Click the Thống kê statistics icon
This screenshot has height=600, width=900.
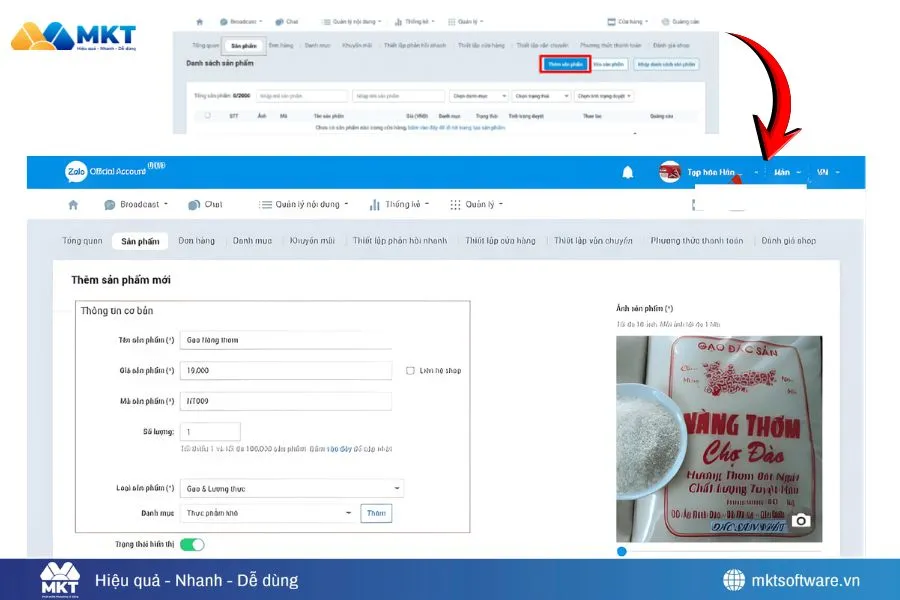click(x=374, y=203)
